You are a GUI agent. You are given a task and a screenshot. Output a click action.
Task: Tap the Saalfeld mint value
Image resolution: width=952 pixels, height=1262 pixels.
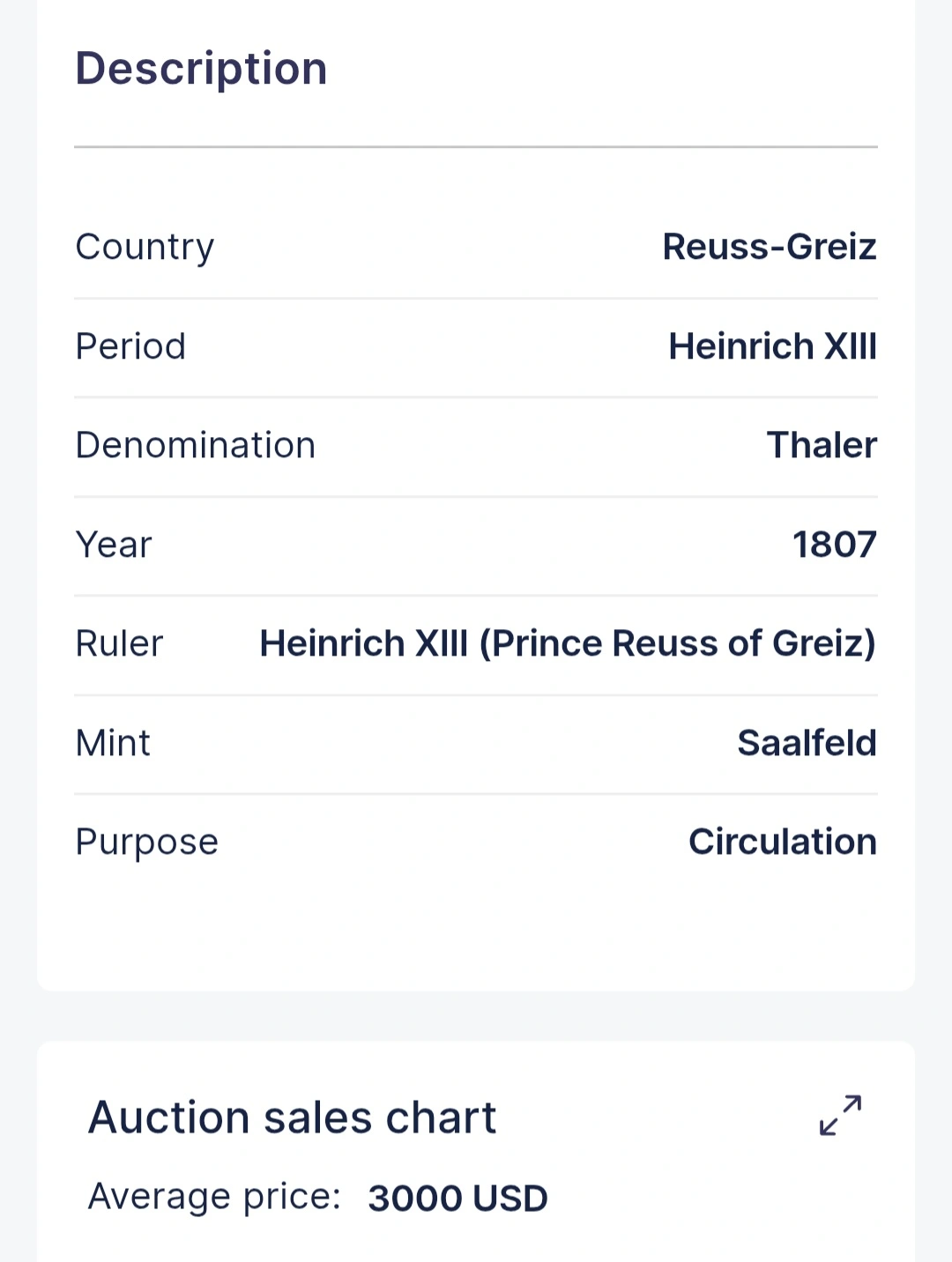pyautogui.click(x=807, y=743)
